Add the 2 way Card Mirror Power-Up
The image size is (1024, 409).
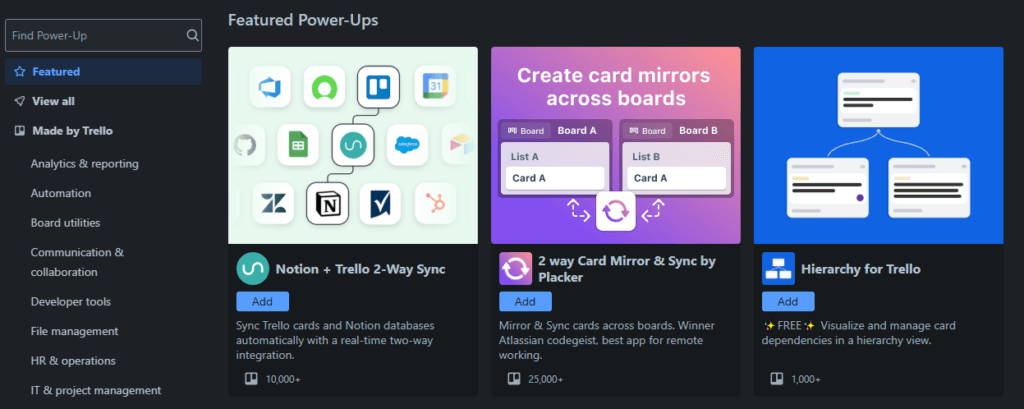526,301
